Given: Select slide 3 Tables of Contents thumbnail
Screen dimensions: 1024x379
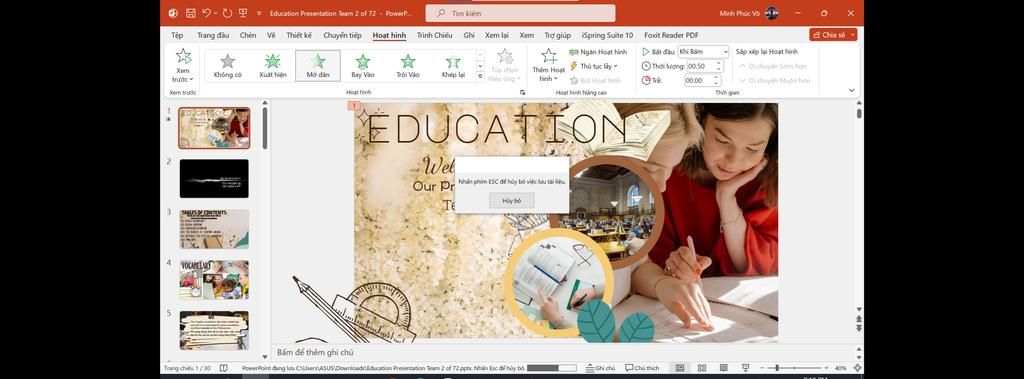Looking at the screenshot, I should point(214,229).
